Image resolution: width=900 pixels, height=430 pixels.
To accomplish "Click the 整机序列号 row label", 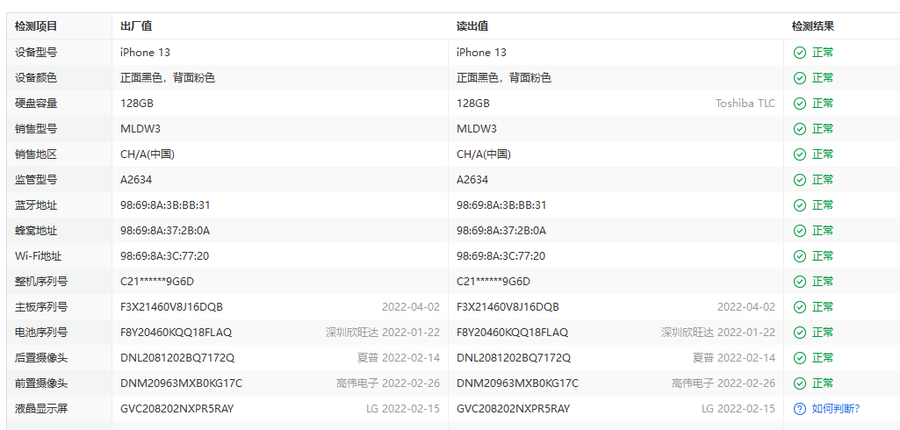I will pos(41,281).
